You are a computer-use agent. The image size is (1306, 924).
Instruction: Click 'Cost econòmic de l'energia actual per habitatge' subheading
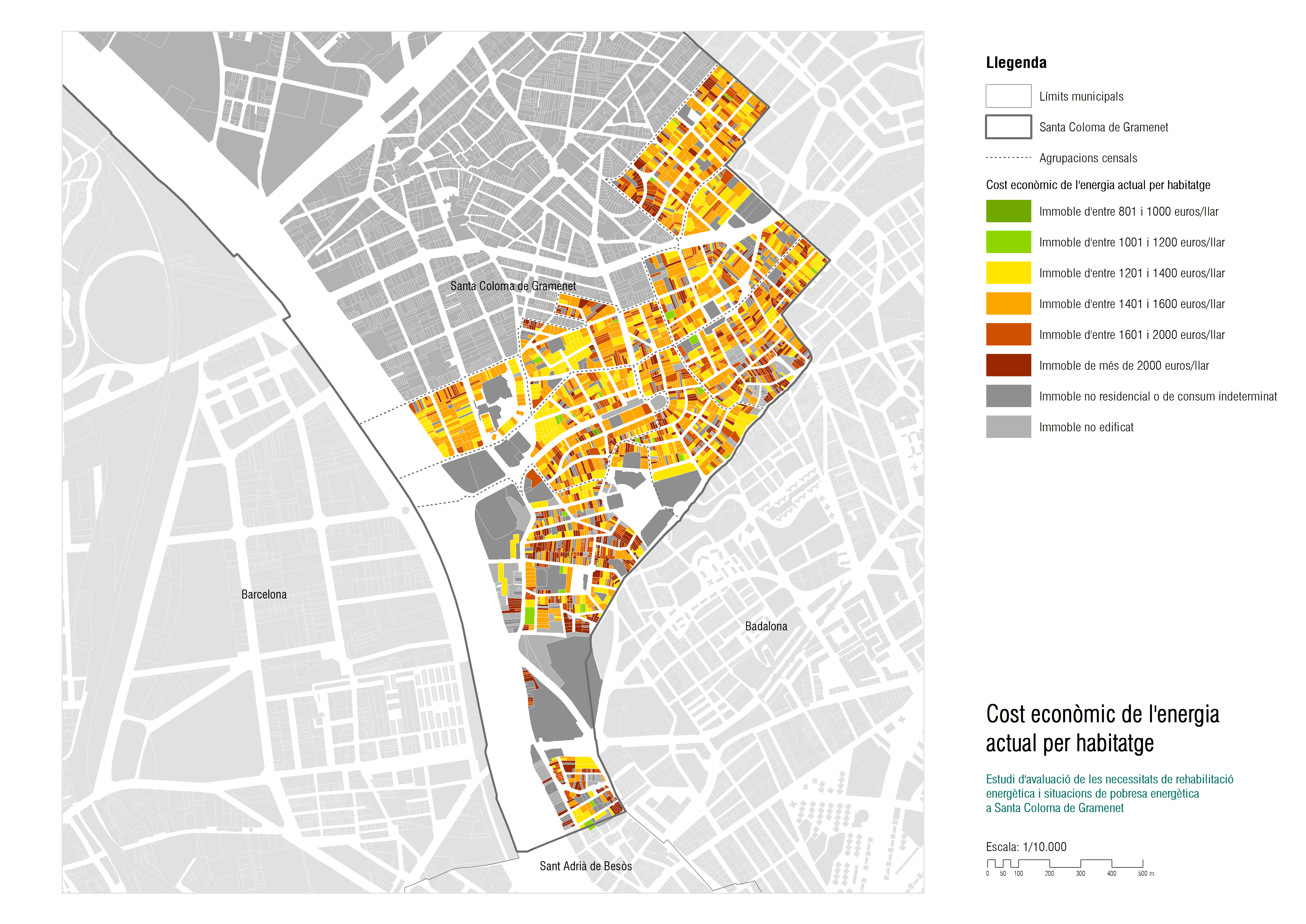click(x=1098, y=184)
